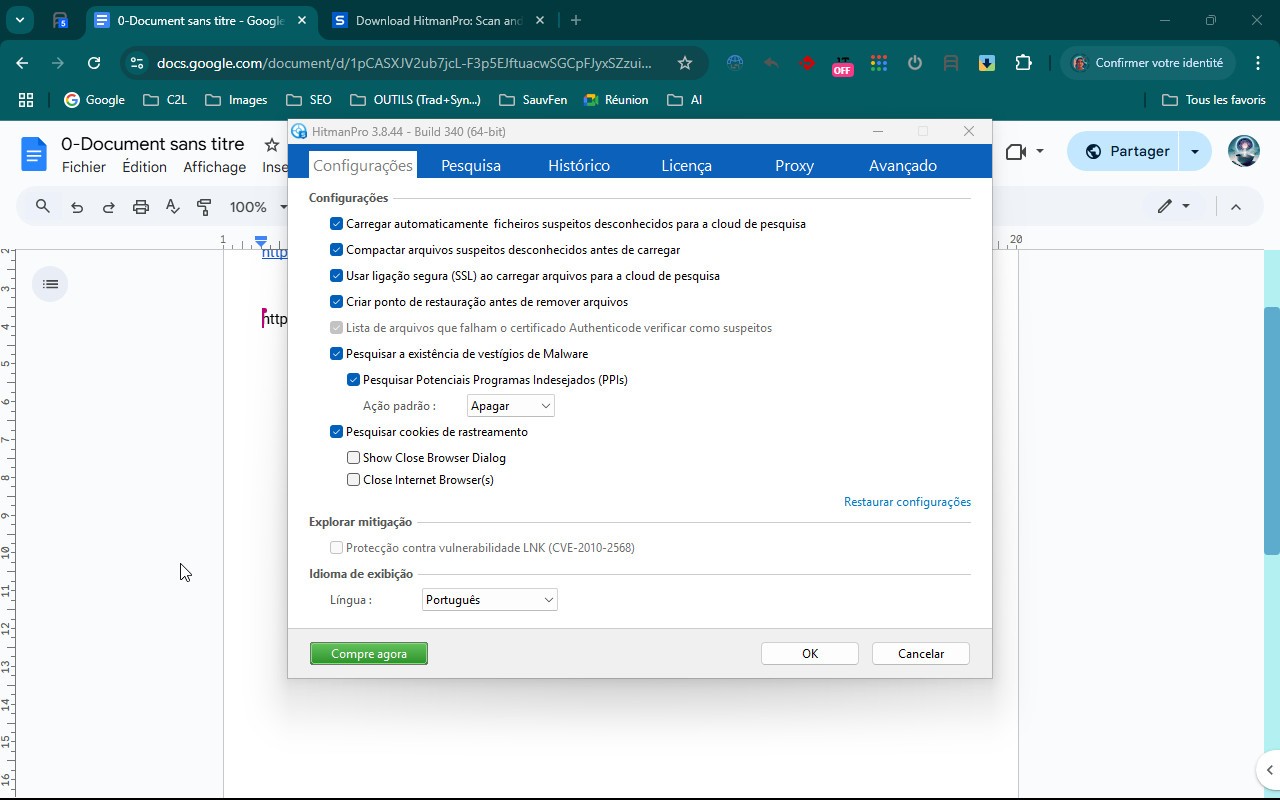
Task: Expand the Língua Português dropdown
Action: click(489, 600)
